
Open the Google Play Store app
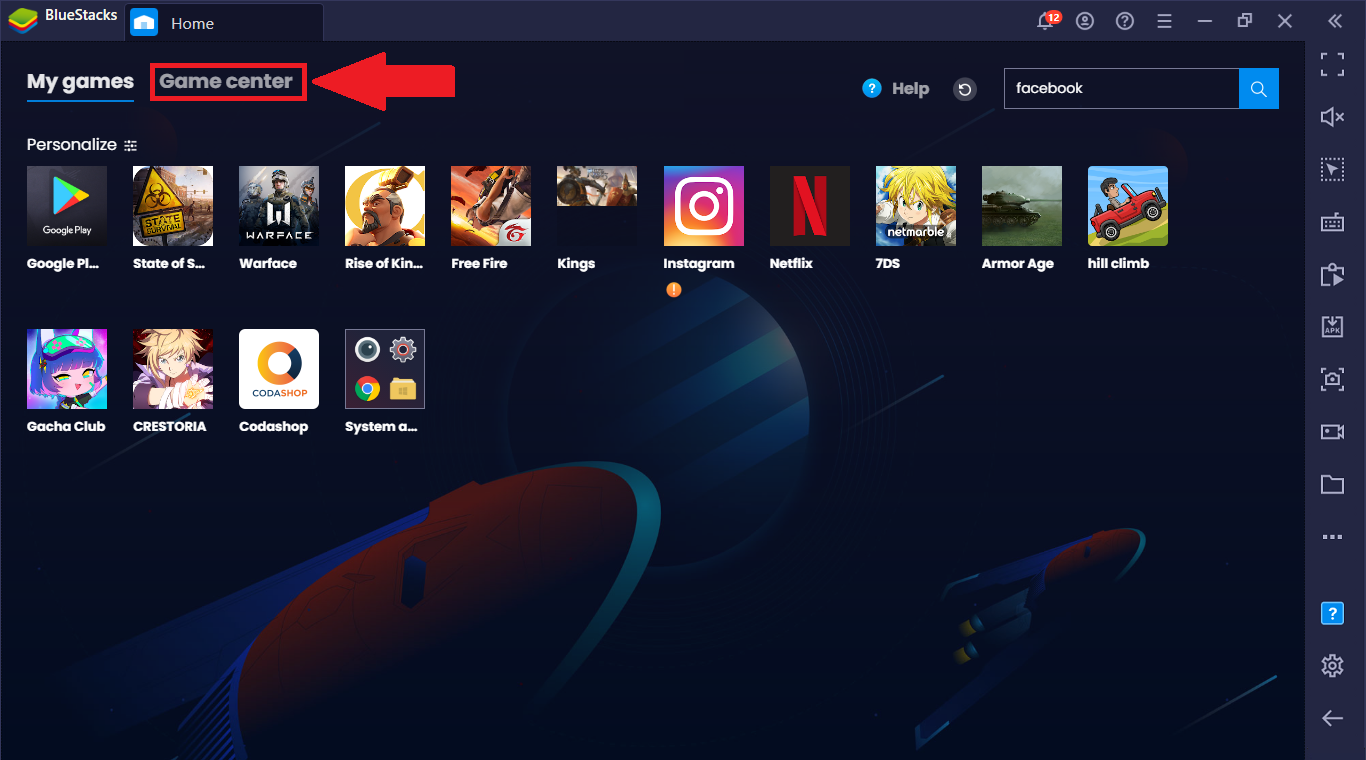tap(67, 206)
